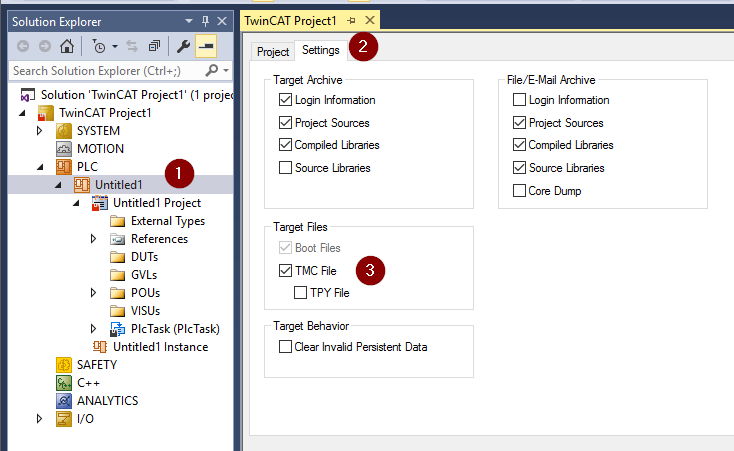Click the Home icon in Solution Explorer toolbar
Image resolution: width=734 pixels, height=451 pixels.
[66, 46]
